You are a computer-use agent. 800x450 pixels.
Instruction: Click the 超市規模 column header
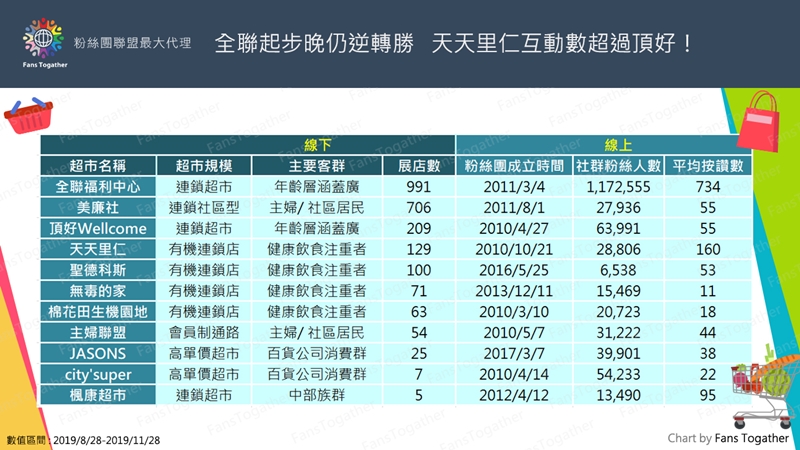[204, 166]
